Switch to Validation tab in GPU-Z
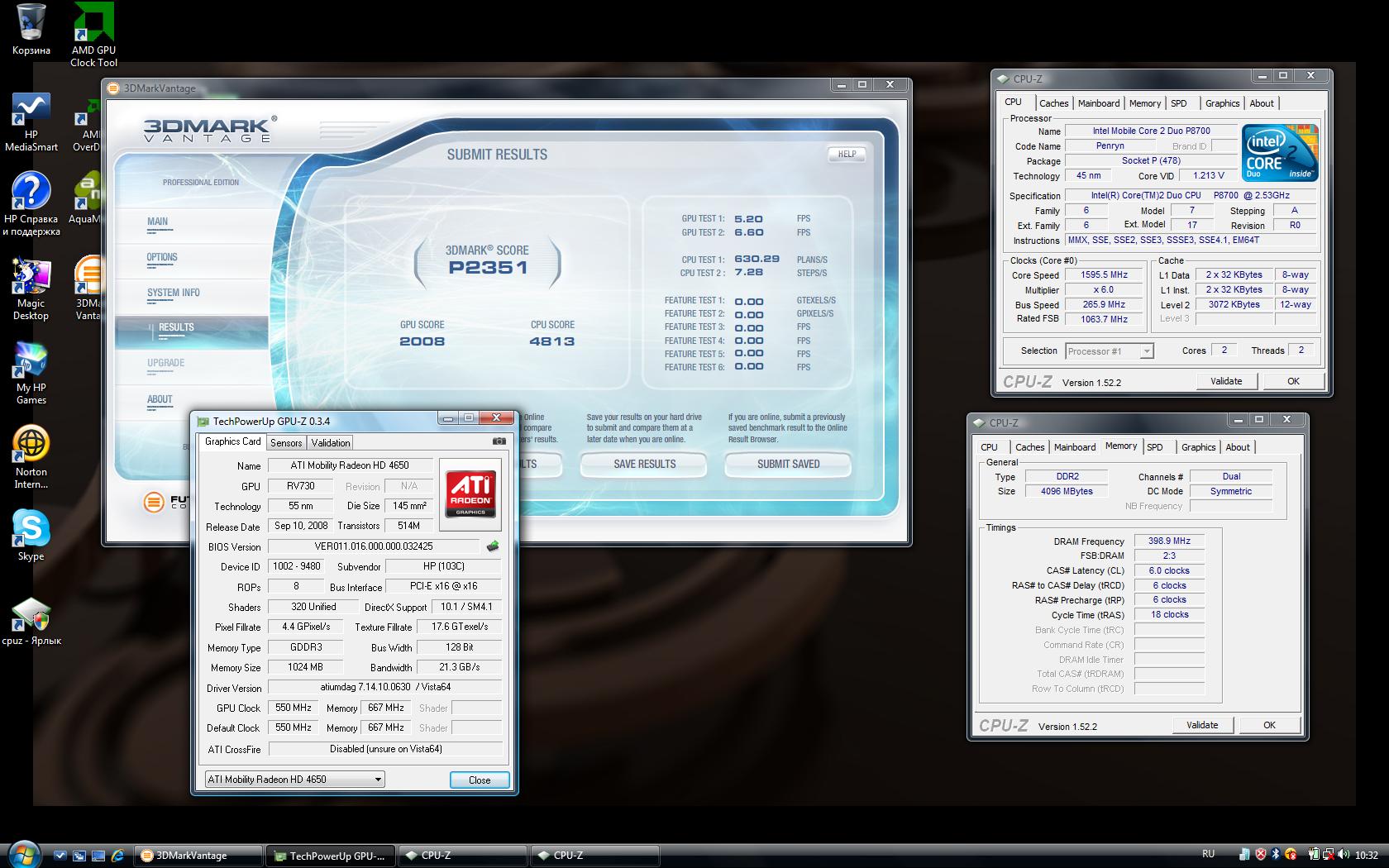Viewport: 1389px width, 868px height. [331, 443]
